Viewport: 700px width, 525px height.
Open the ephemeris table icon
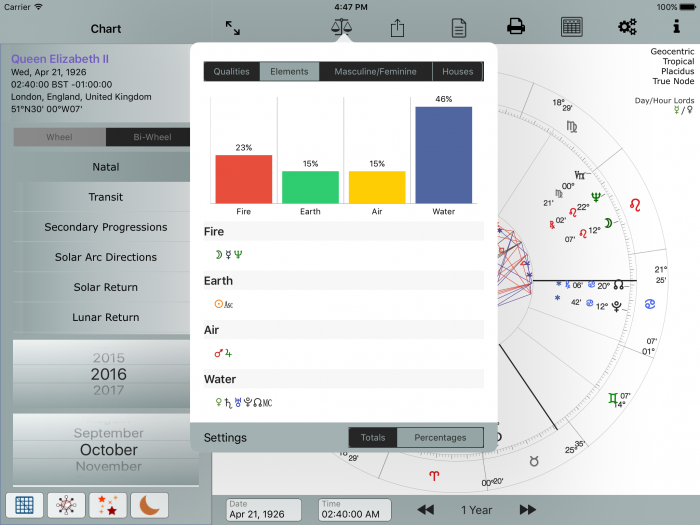[x=572, y=27]
